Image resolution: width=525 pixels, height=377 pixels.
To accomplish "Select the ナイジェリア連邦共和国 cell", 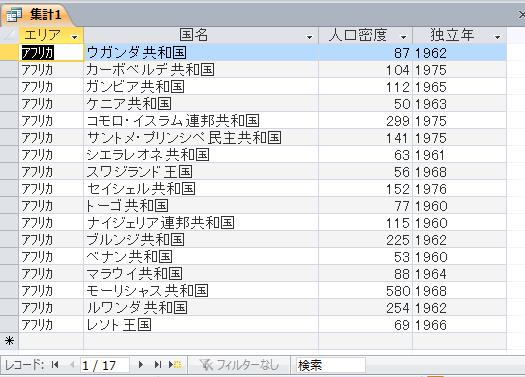I will (201, 223).
